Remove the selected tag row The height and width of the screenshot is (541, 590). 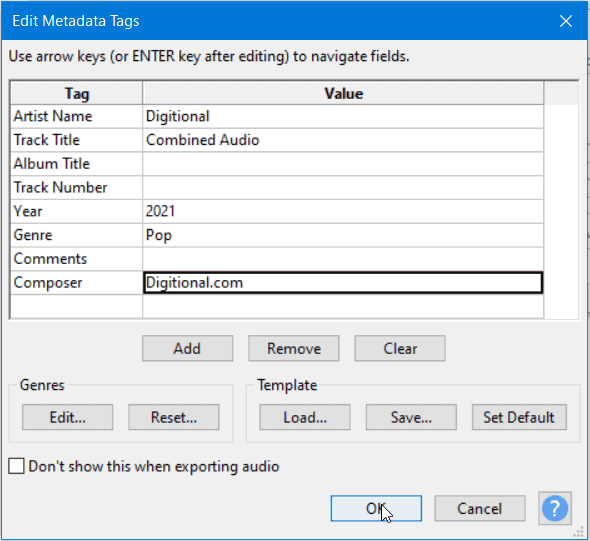293,348
